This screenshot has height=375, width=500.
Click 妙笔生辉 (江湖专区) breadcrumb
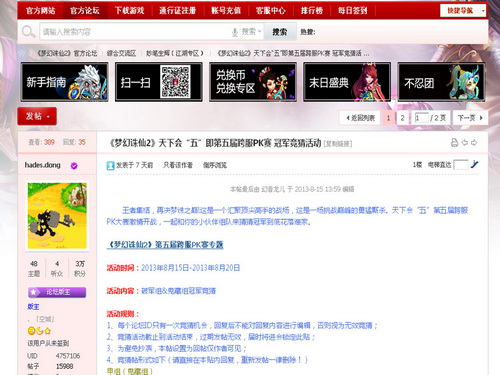tap(174, 53)
